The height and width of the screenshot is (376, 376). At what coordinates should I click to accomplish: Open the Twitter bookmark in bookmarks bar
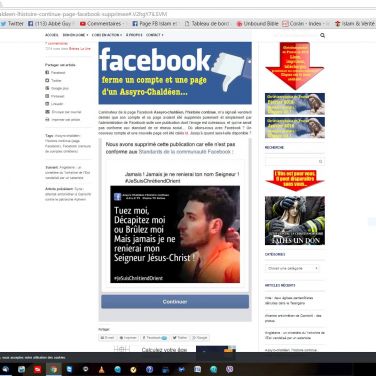pos(12,24)
